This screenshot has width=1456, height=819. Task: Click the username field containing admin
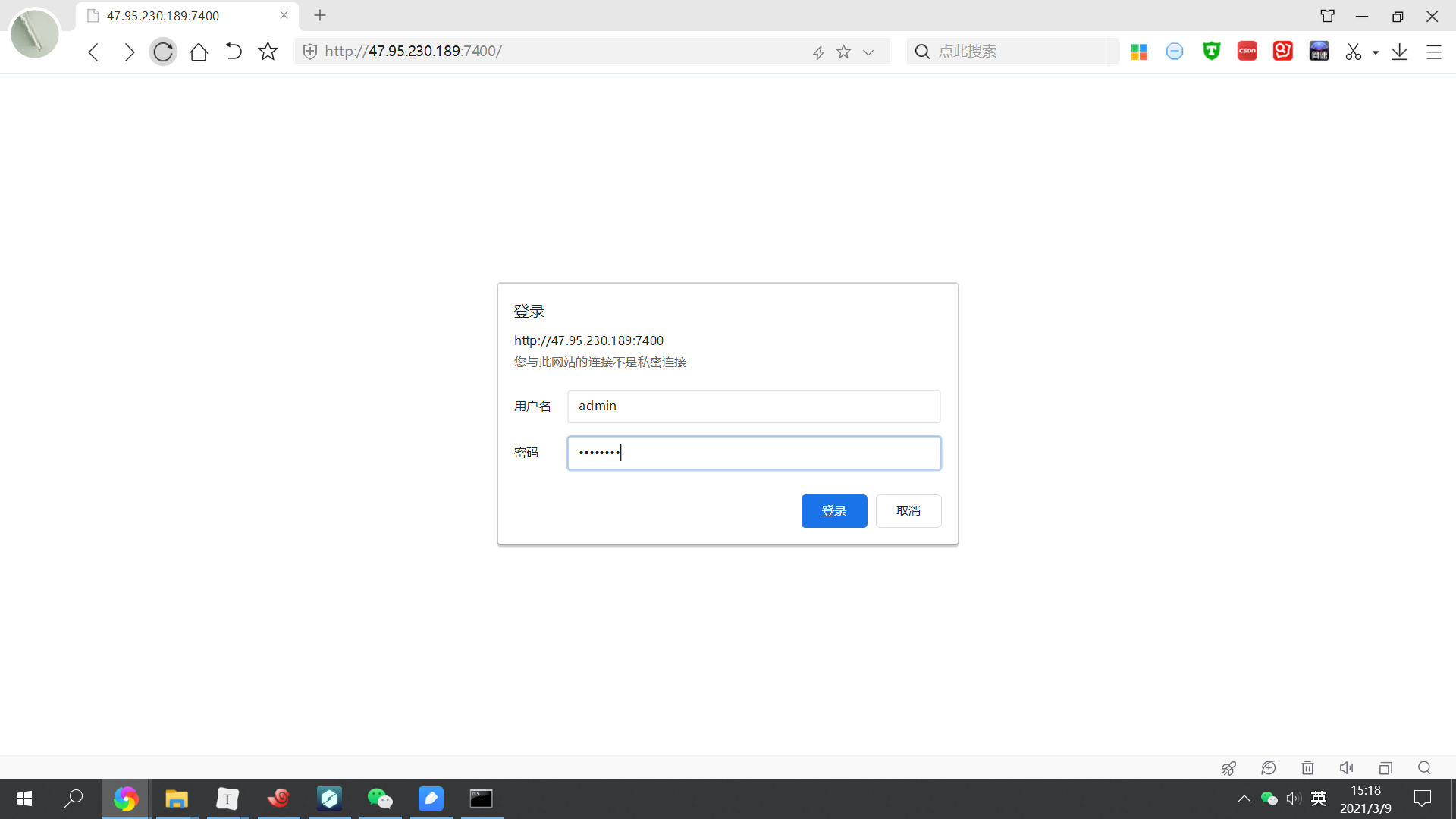tap(753, 406)
